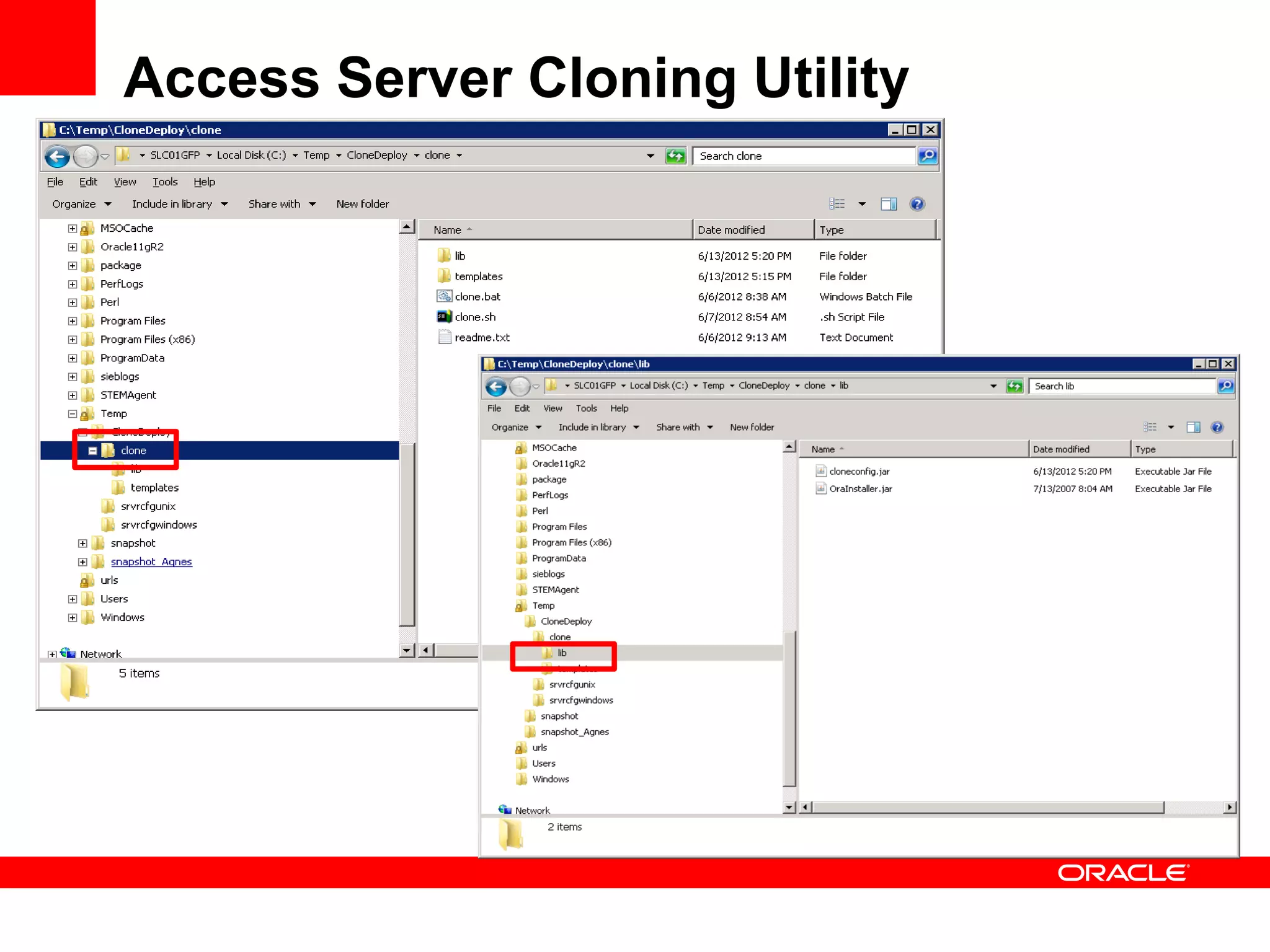Select the OraInstaller.jar file icon
Viewport: 1270px width, 952px height.
pos(821,488)
